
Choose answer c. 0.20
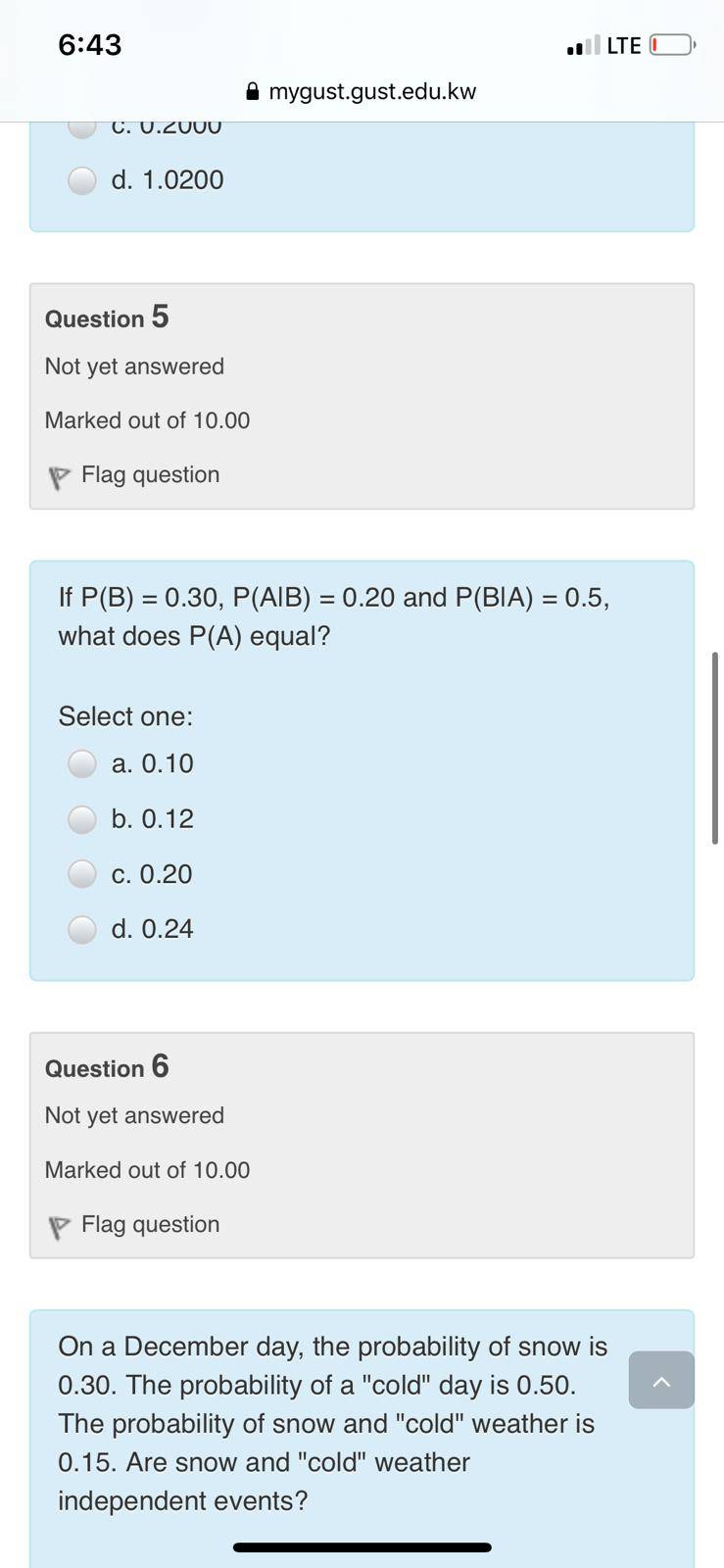coord(82,874)
